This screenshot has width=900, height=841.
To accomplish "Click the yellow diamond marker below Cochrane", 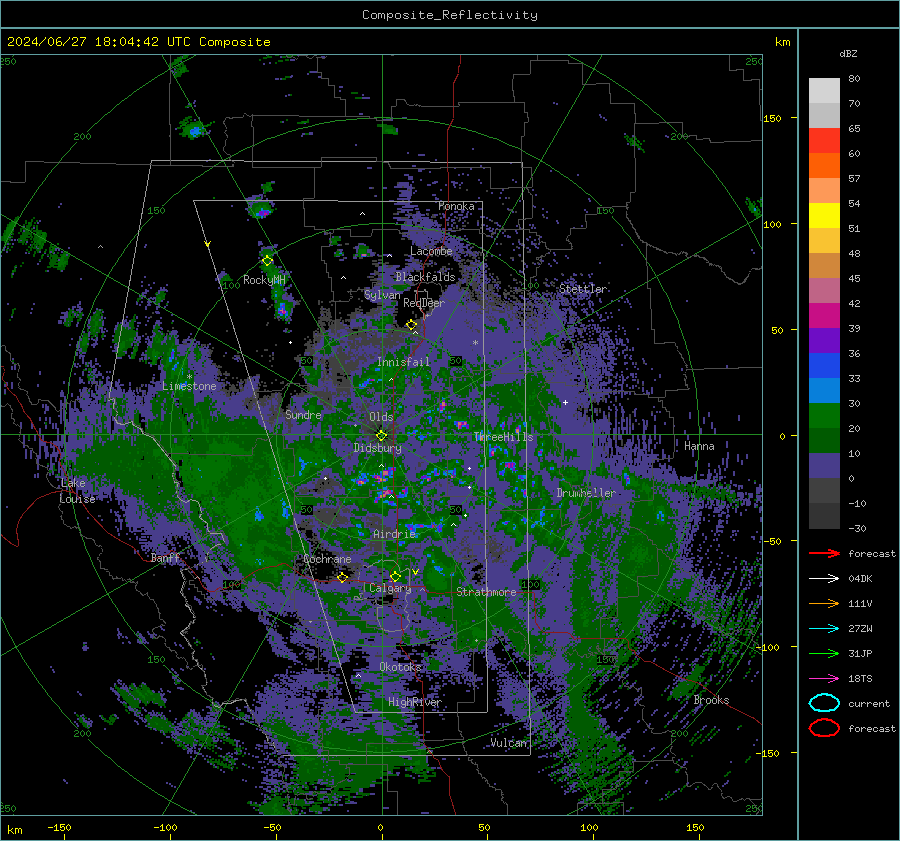I will click(342, 577).
